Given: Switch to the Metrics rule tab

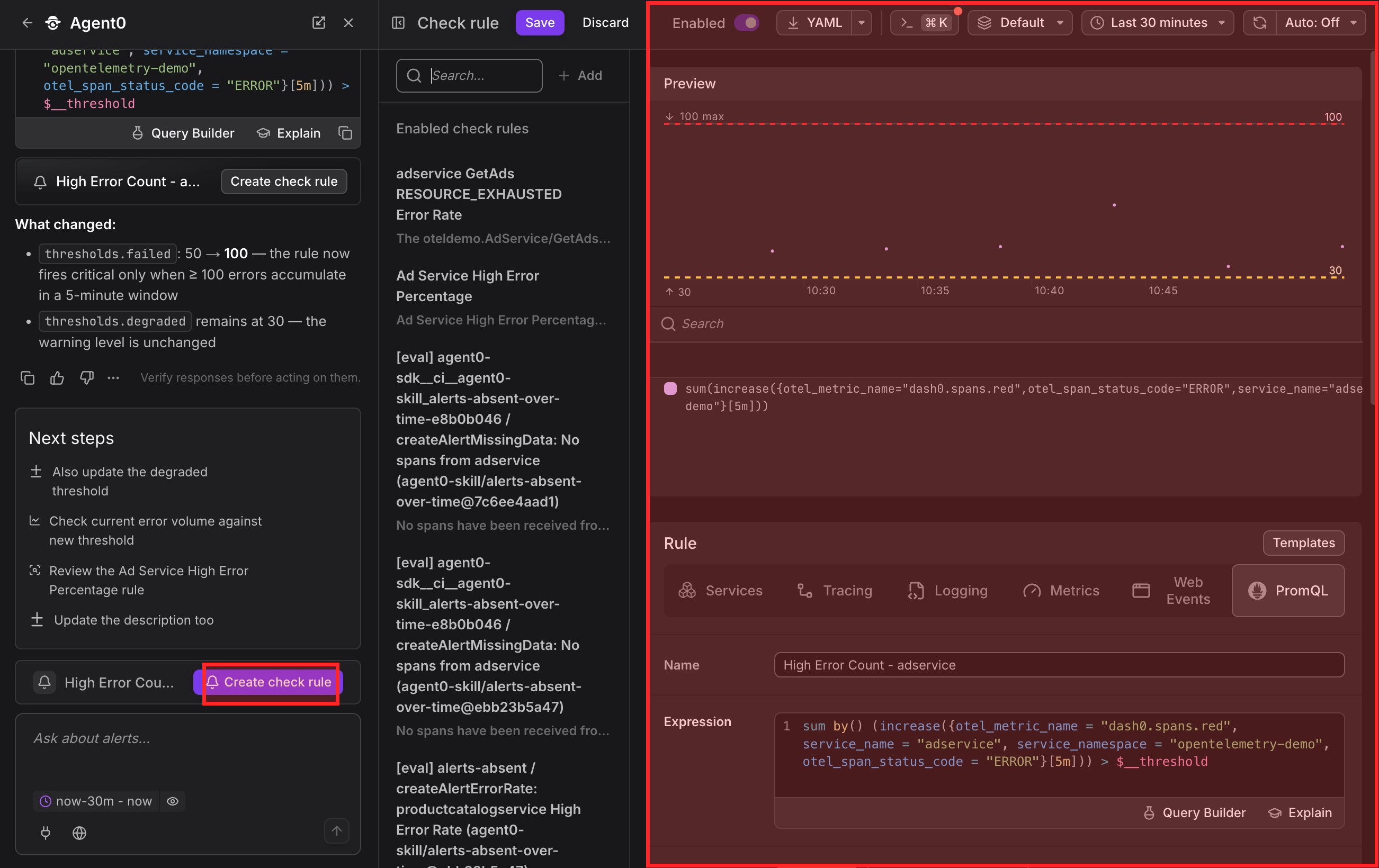Looking at the screenshot, I should [1061, 591].
